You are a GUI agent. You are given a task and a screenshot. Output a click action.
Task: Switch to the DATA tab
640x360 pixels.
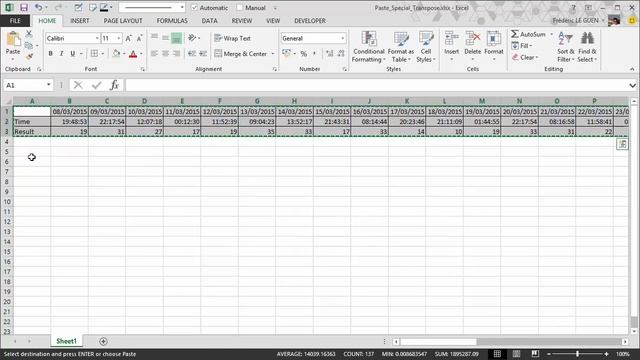[x=209, y=20]
